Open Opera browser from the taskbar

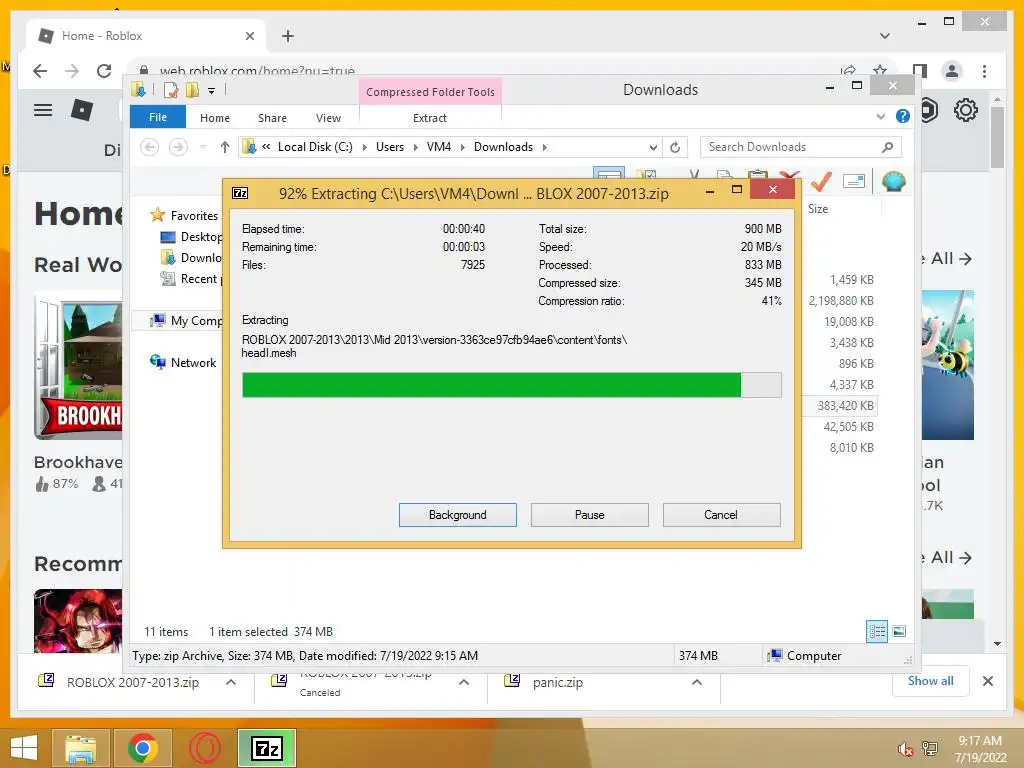205,748
